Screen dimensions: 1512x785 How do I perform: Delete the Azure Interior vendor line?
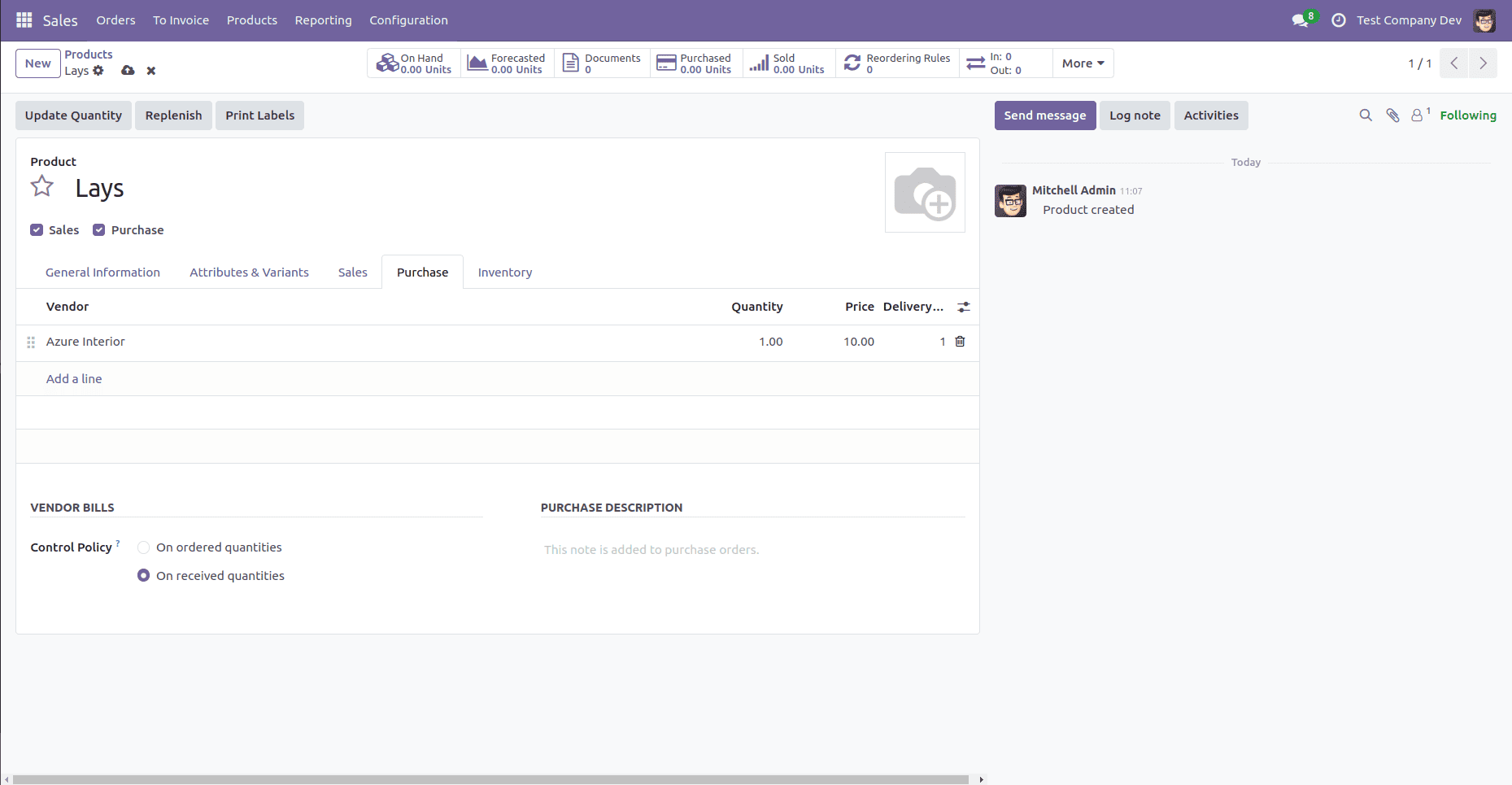coord(960,342)
